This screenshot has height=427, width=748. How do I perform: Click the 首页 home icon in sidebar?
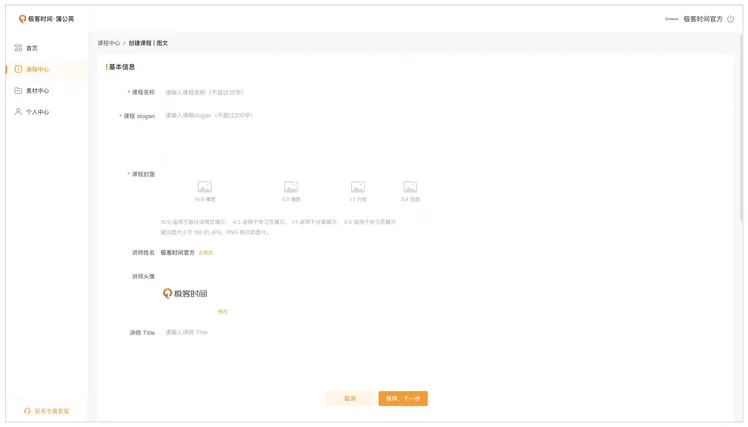(x=18, y=48)
